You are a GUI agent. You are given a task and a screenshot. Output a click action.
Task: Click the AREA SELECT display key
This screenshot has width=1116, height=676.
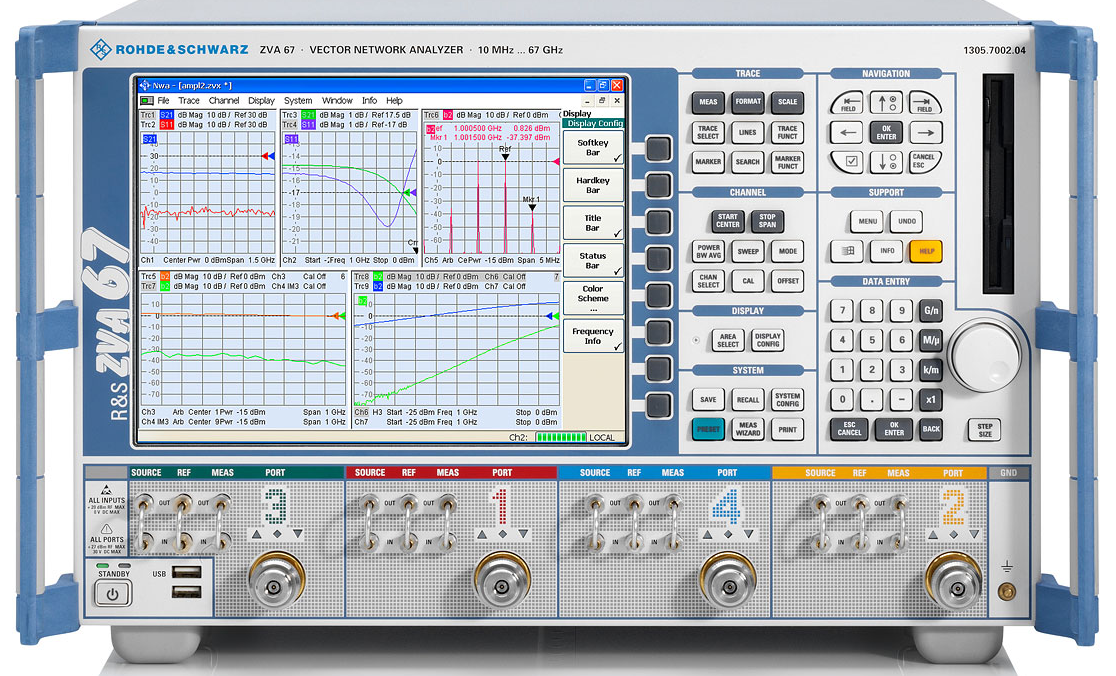pyautogui.click(x=727, y=340)
